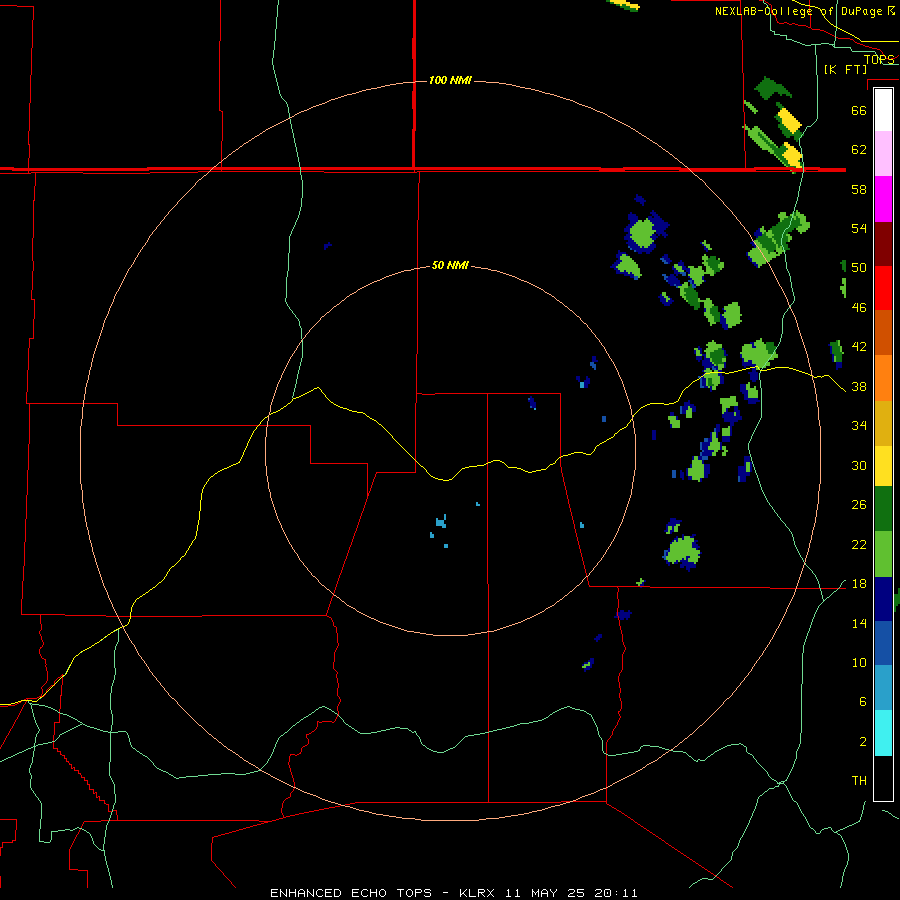Image resolution: width=900 pixels, height=900 pixels.
Task: Select the '42' scale value
Action: click(x=859, y=347)
